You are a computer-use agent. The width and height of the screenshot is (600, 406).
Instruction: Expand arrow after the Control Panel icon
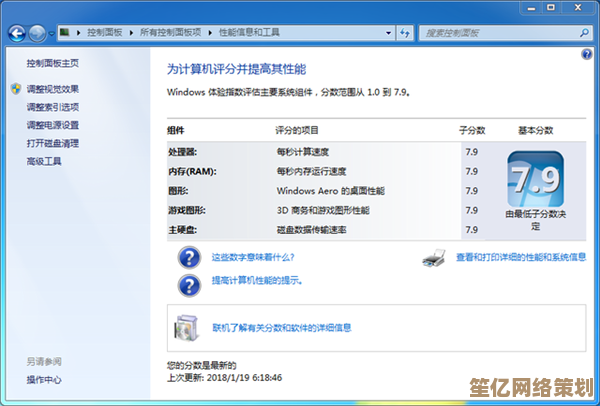pyautogui.click(x=78, y=33)
